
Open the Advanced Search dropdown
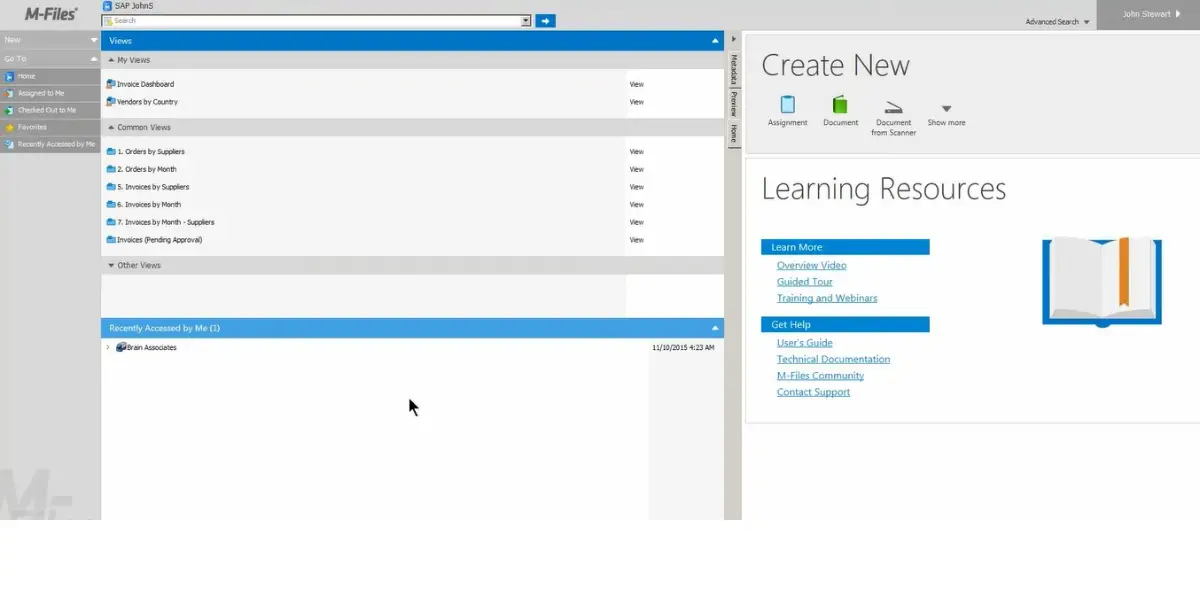(1057, 22)
